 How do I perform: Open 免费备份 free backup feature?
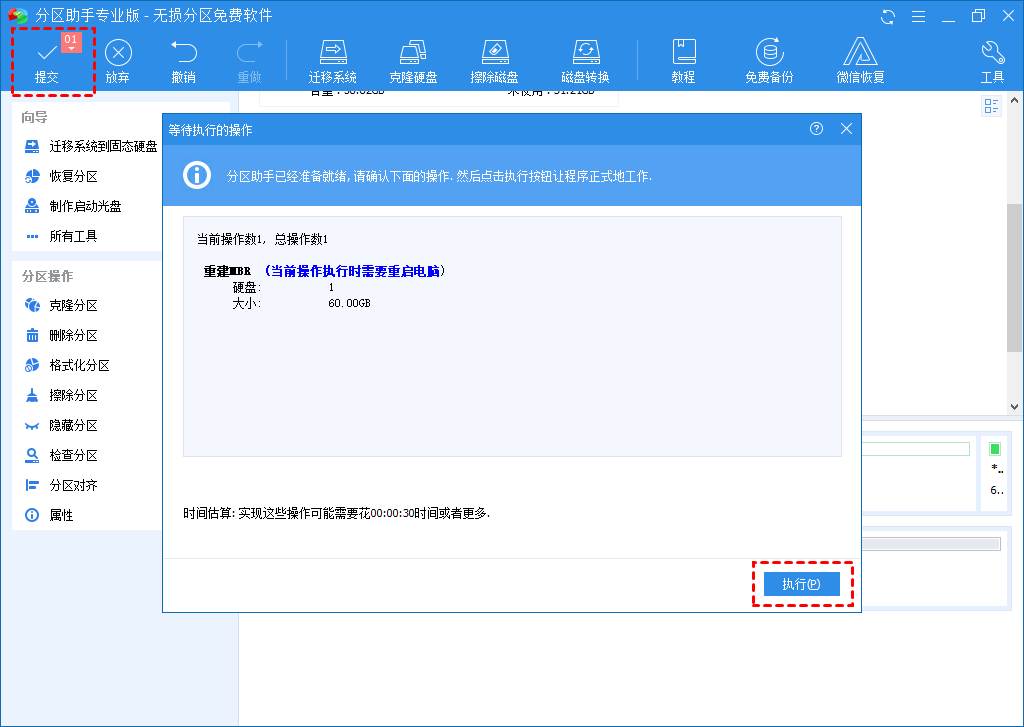click(x=769, y=58)
